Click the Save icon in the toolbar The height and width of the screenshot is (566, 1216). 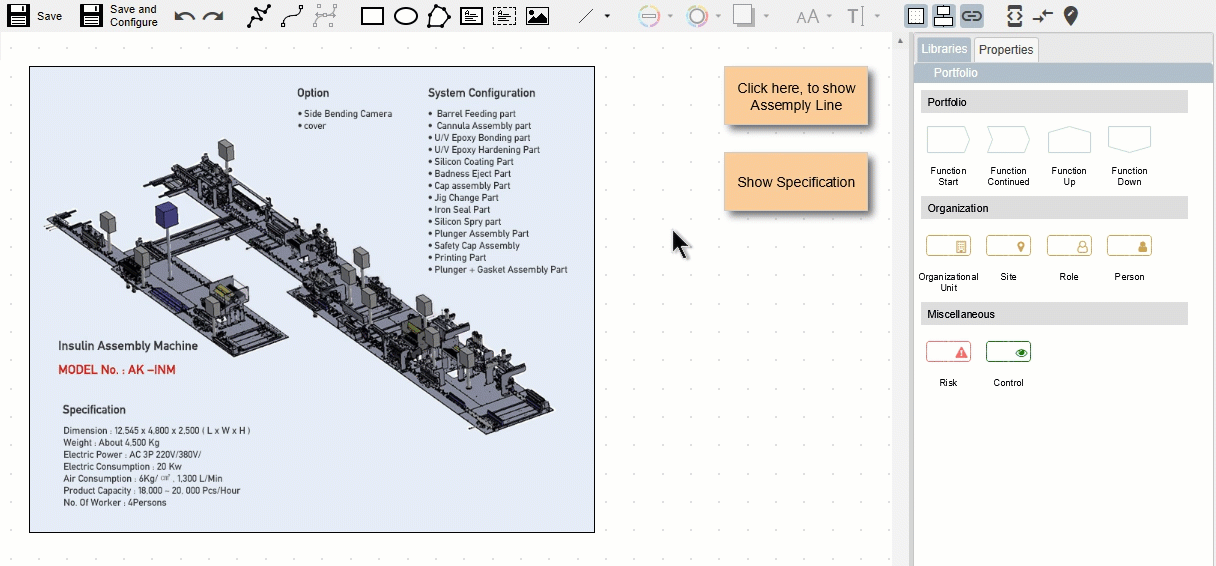pyautogui.click(x=18, y=16)
